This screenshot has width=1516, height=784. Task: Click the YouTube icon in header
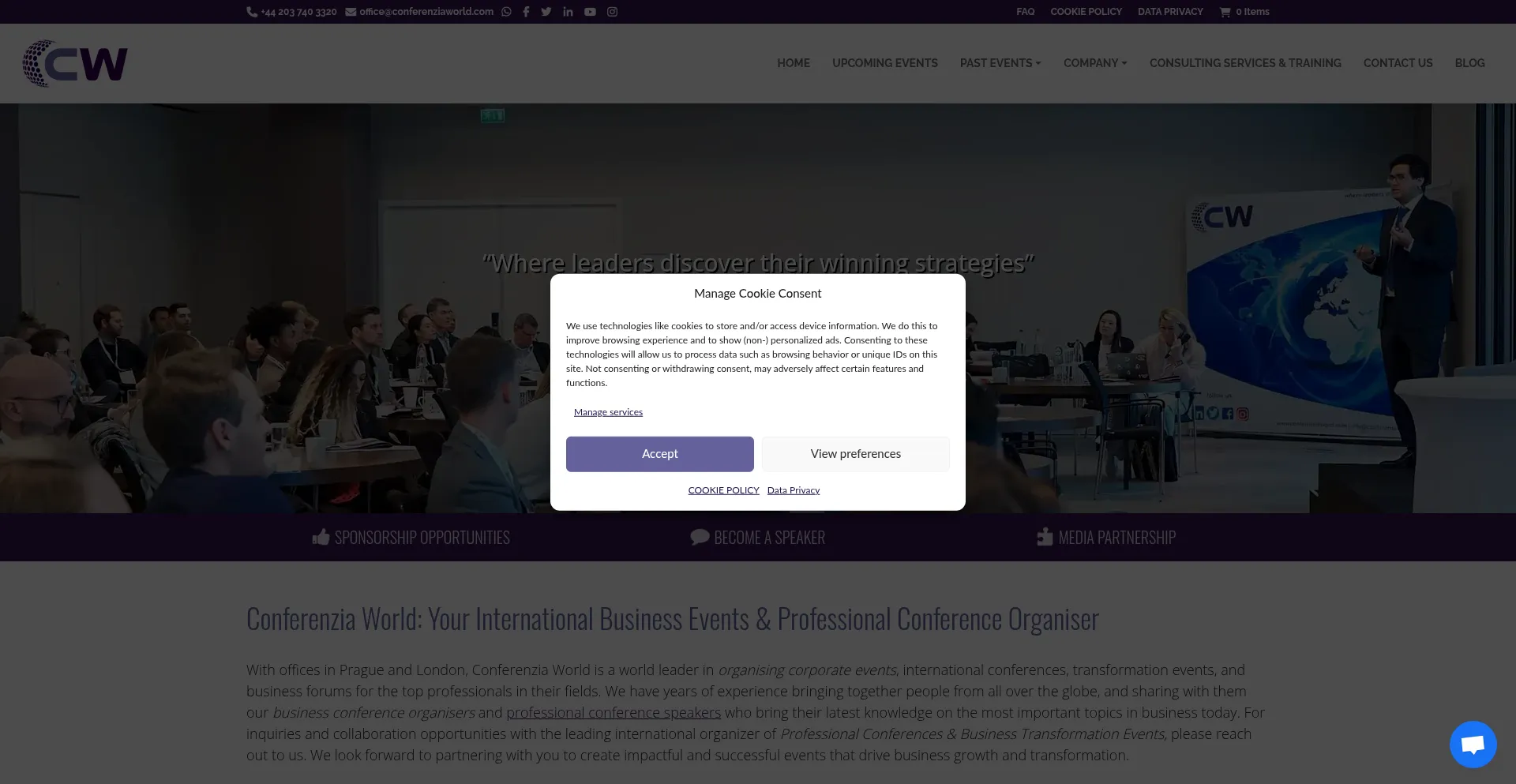[590, 12]
